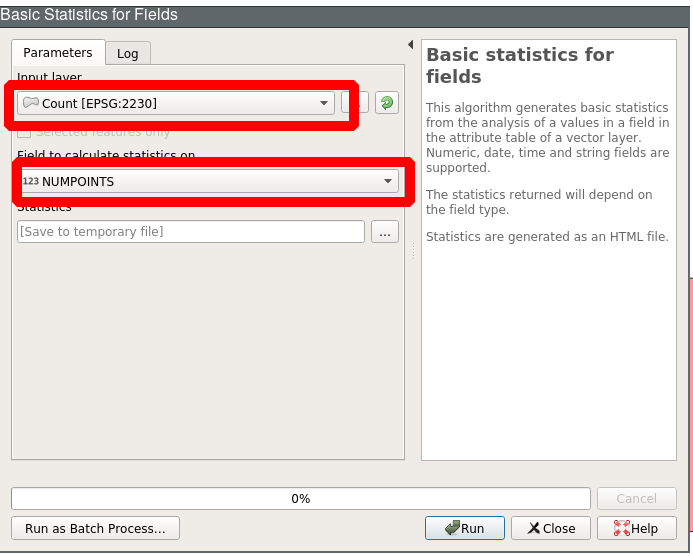Image resolution: width=693 pixels, height=556 pixels.
Task: Click Run as Batch Process button
Action: (95, 528)
